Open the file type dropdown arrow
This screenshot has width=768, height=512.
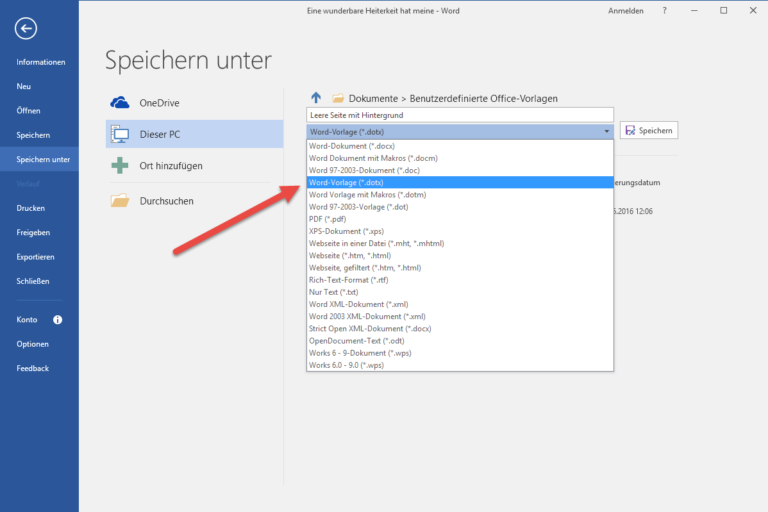pos(606,132)
